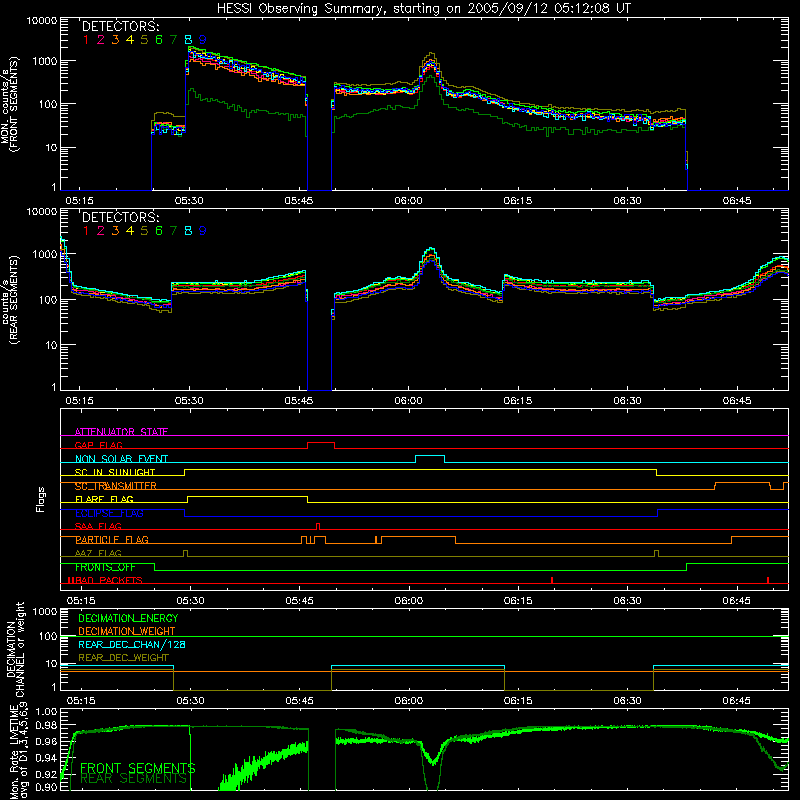Select cyan detector 8 in front segments legend

(x=188, y=40)
